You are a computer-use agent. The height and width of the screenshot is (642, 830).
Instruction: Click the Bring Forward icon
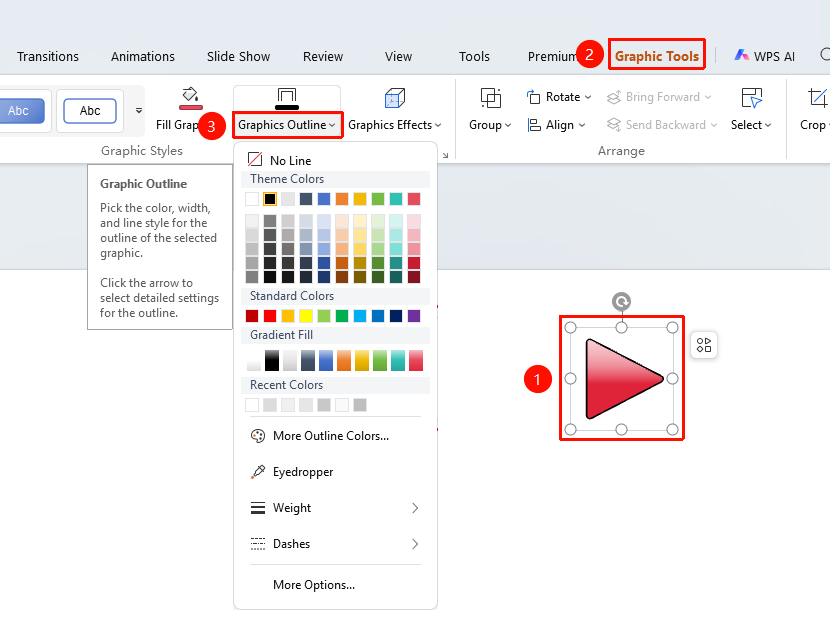[x=614, y=97]
